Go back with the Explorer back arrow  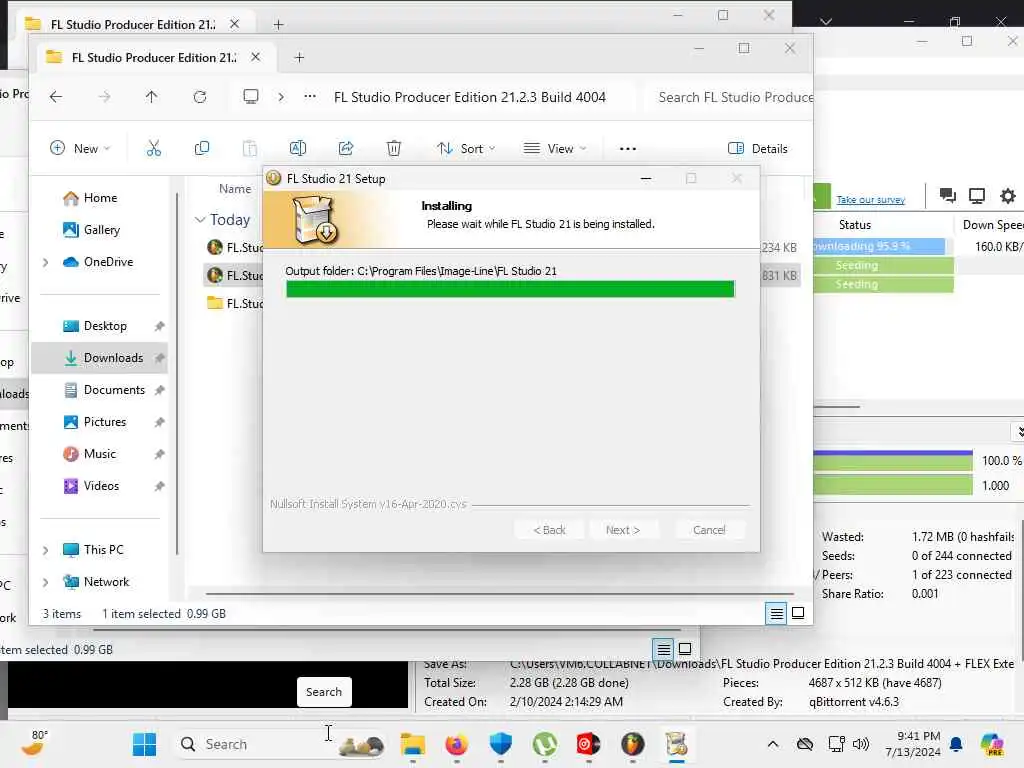click(x=56, y=97)
